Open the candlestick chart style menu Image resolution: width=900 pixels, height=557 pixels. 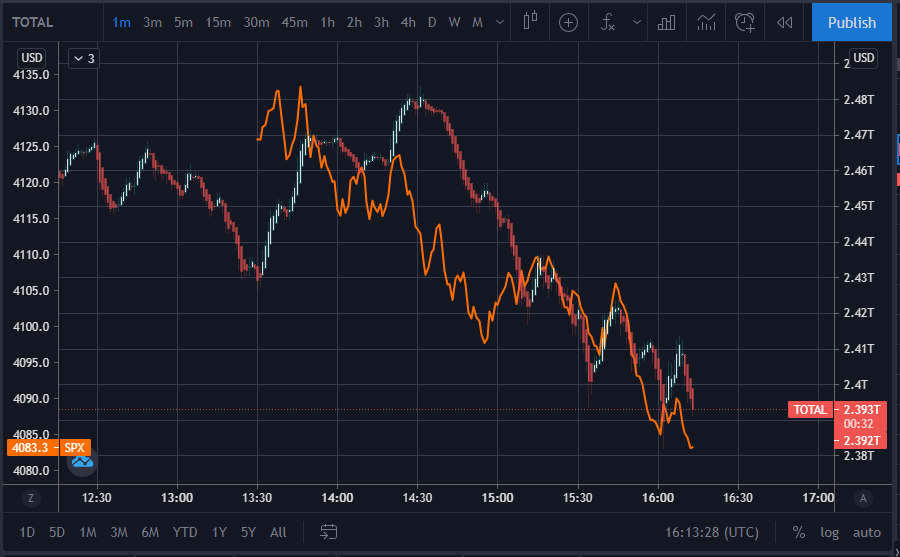[530, 22]
